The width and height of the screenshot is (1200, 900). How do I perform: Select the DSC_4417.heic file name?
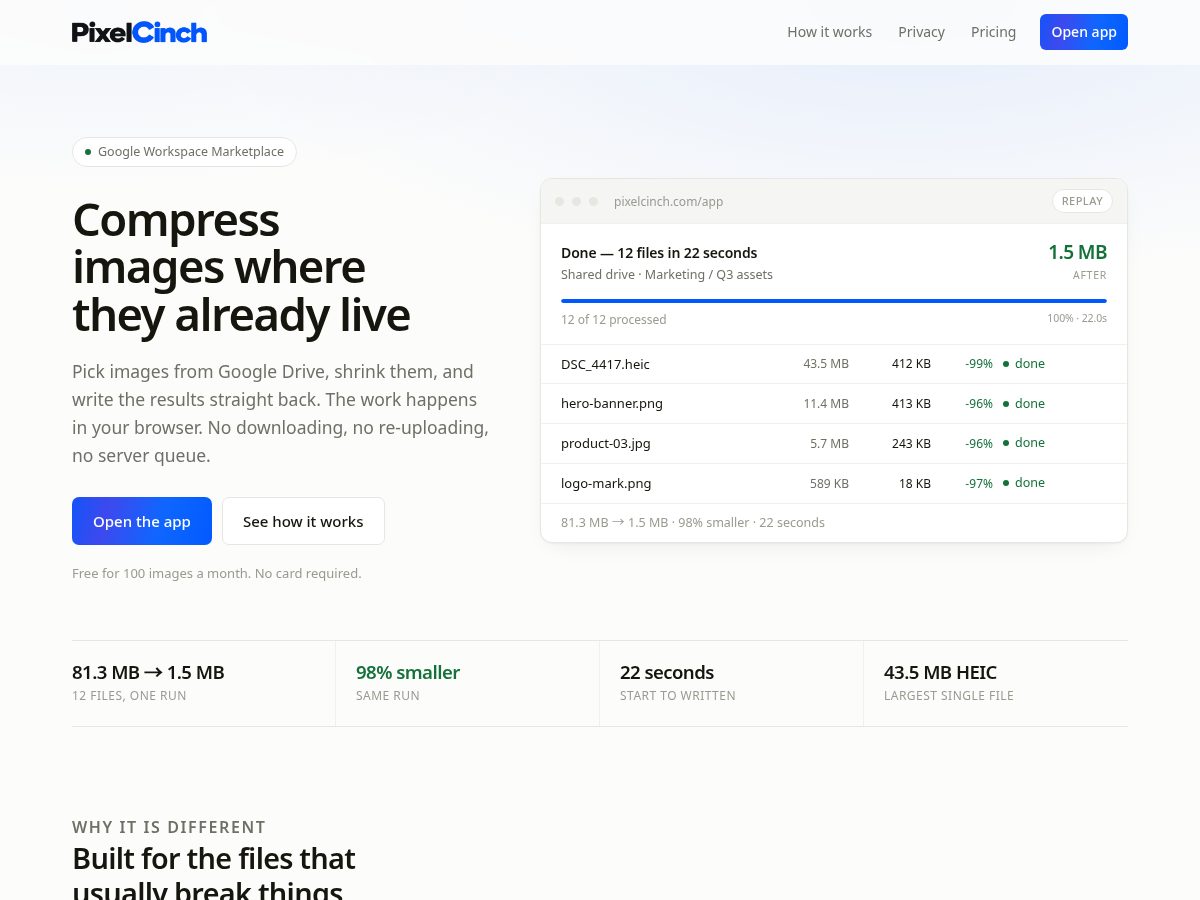pyautogui.click(x=605, y=364)
